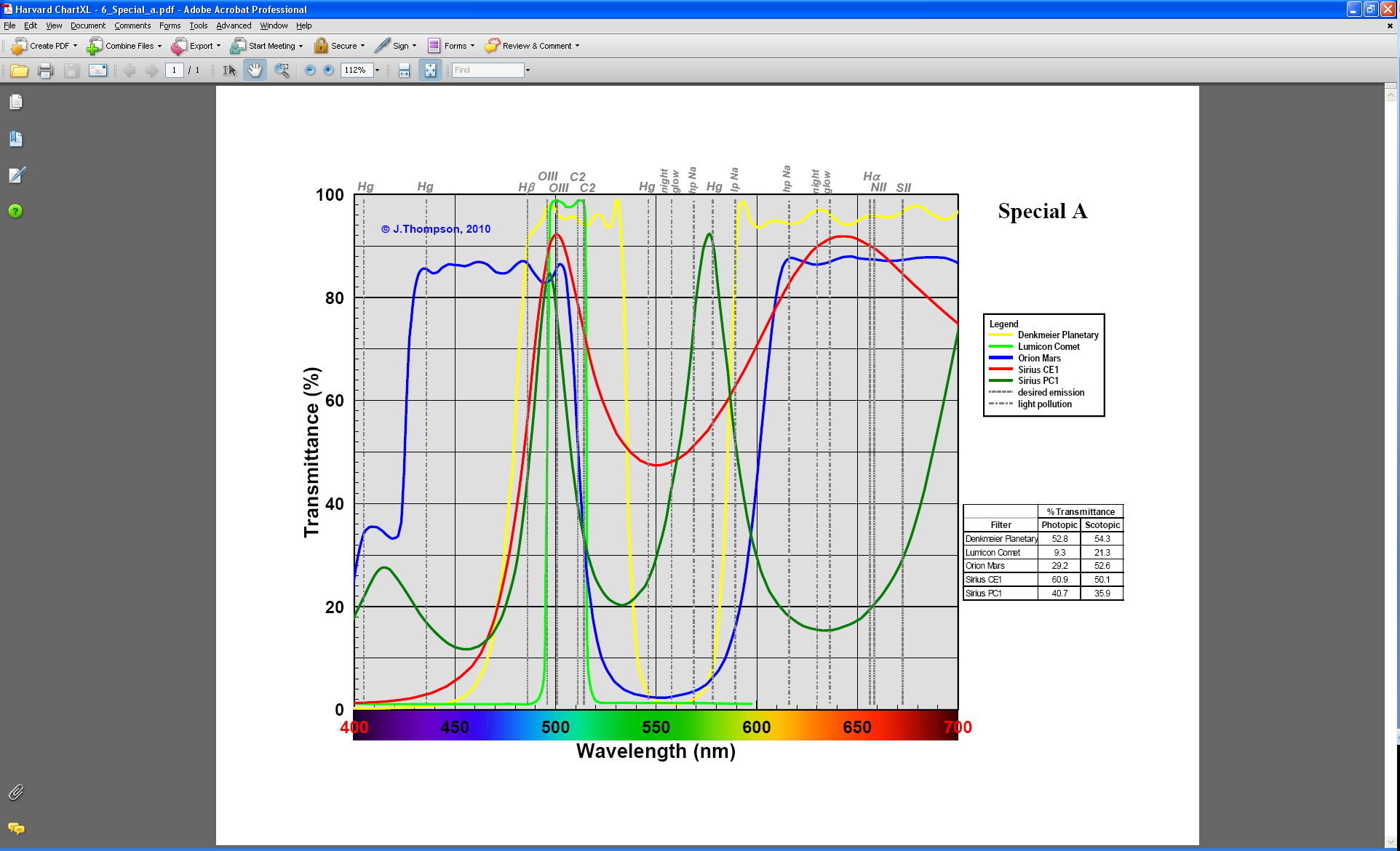Print the document with printer icon
1400x851 pixels.
(45, 71)
